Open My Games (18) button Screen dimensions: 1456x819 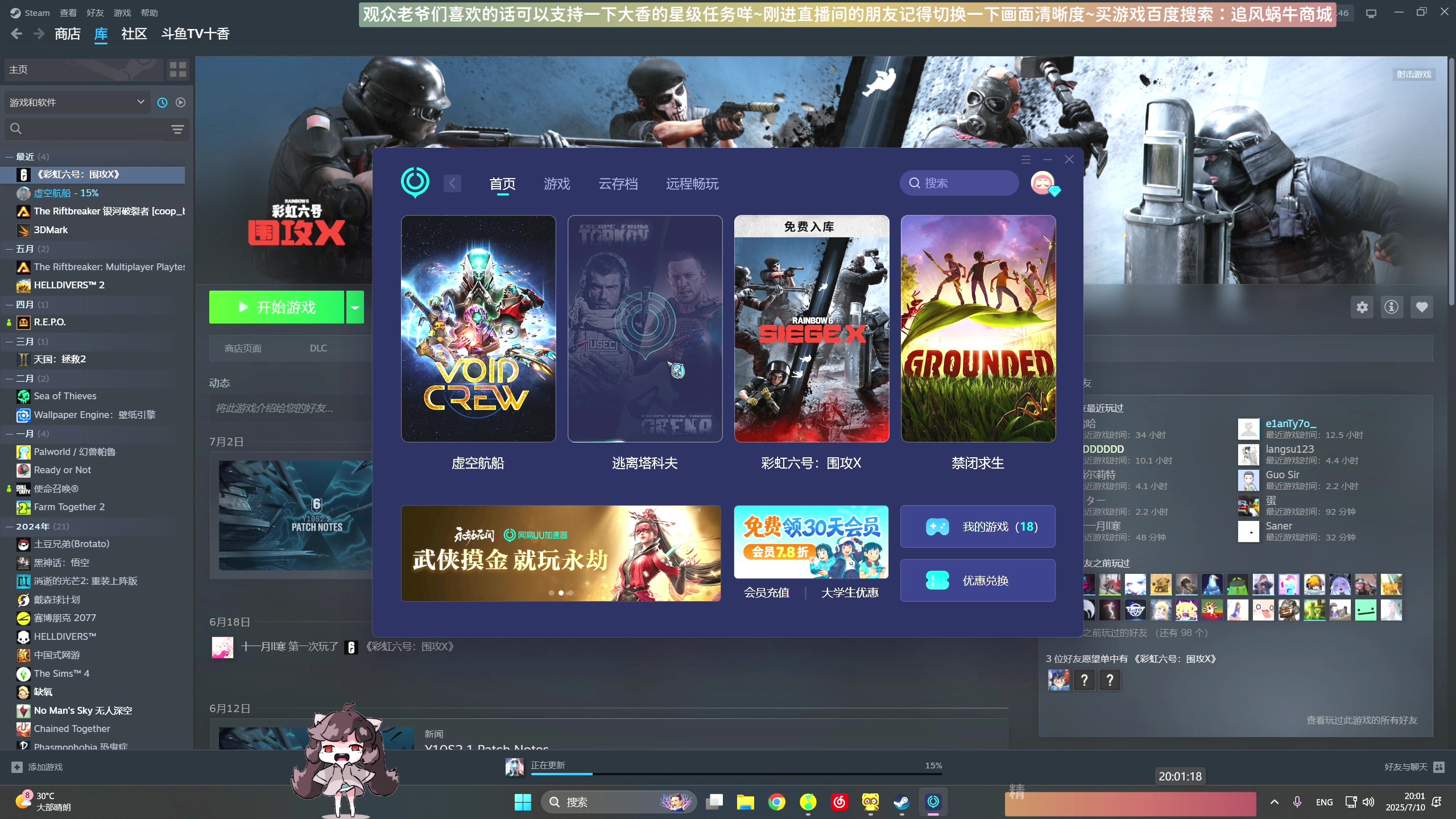tap(978, 527)
